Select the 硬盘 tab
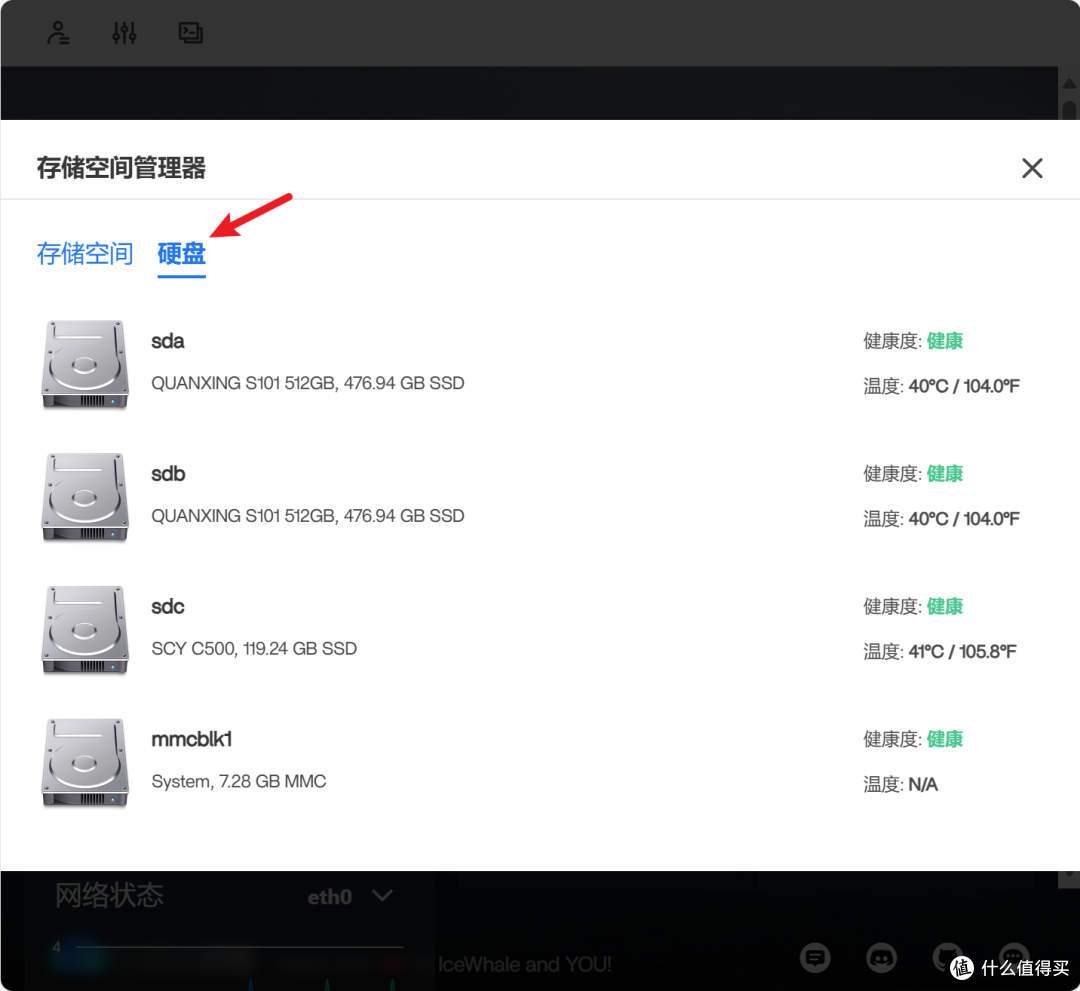Viewport: 1080px width, 991px height. pyautogui.click(x=181, y=254)
